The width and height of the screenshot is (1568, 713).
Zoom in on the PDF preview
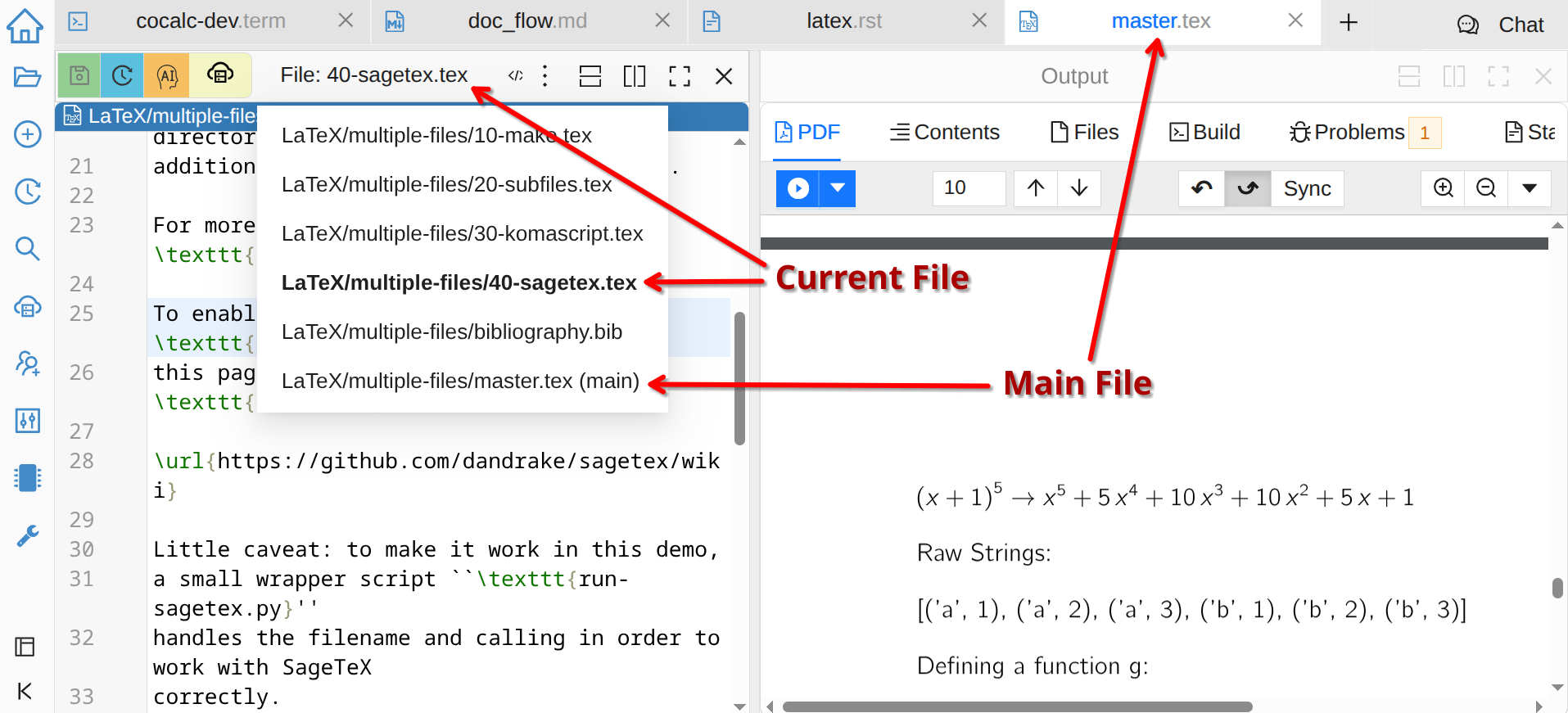pyautogui.click(x=1443, y=188)
